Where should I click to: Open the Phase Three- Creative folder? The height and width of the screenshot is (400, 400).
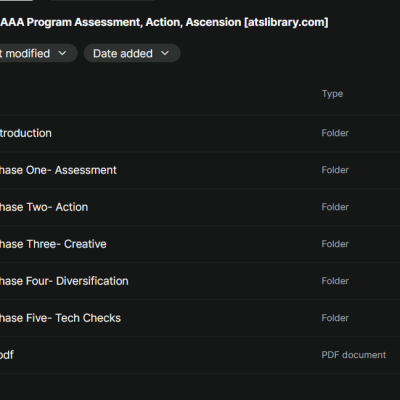200,244
